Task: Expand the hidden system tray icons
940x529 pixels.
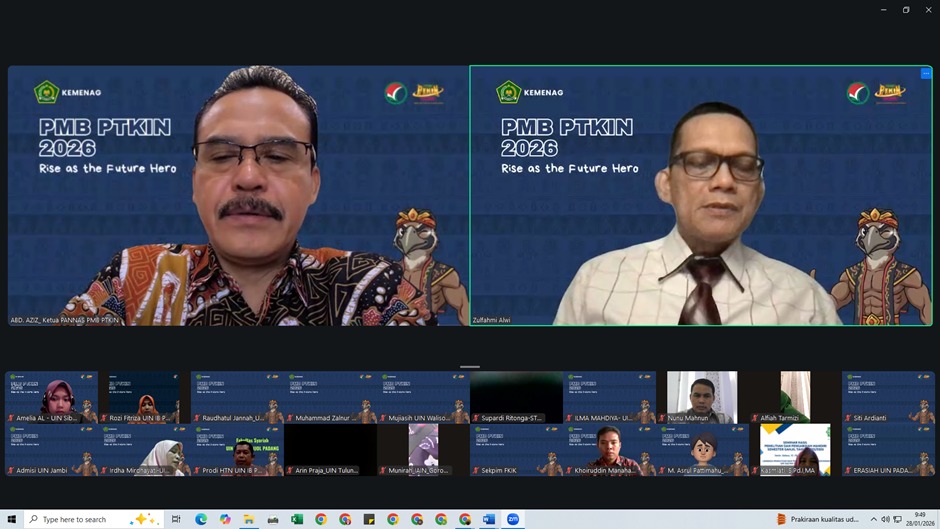Action: click(x=873, y=519)
